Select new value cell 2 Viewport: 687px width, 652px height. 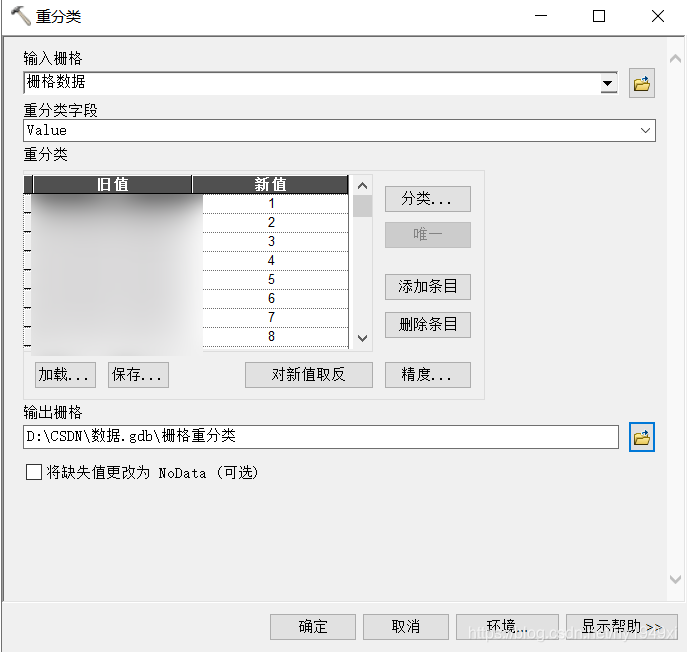click(275, 223)
